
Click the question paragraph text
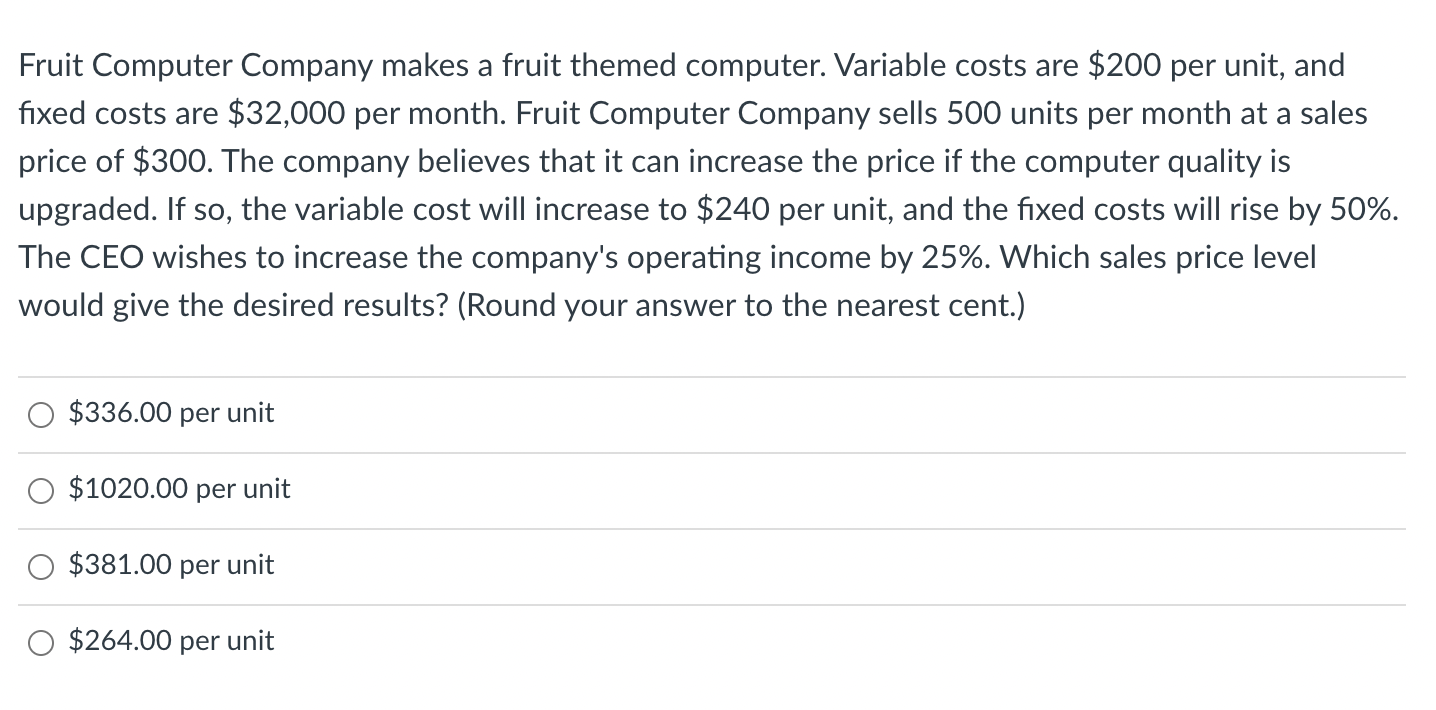point(700,185)
